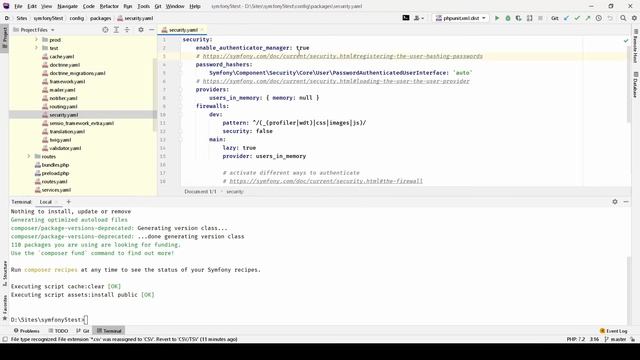Open the Database side tool window
The height and width of the screenshot is (360, 640).
tap(636, 85)
